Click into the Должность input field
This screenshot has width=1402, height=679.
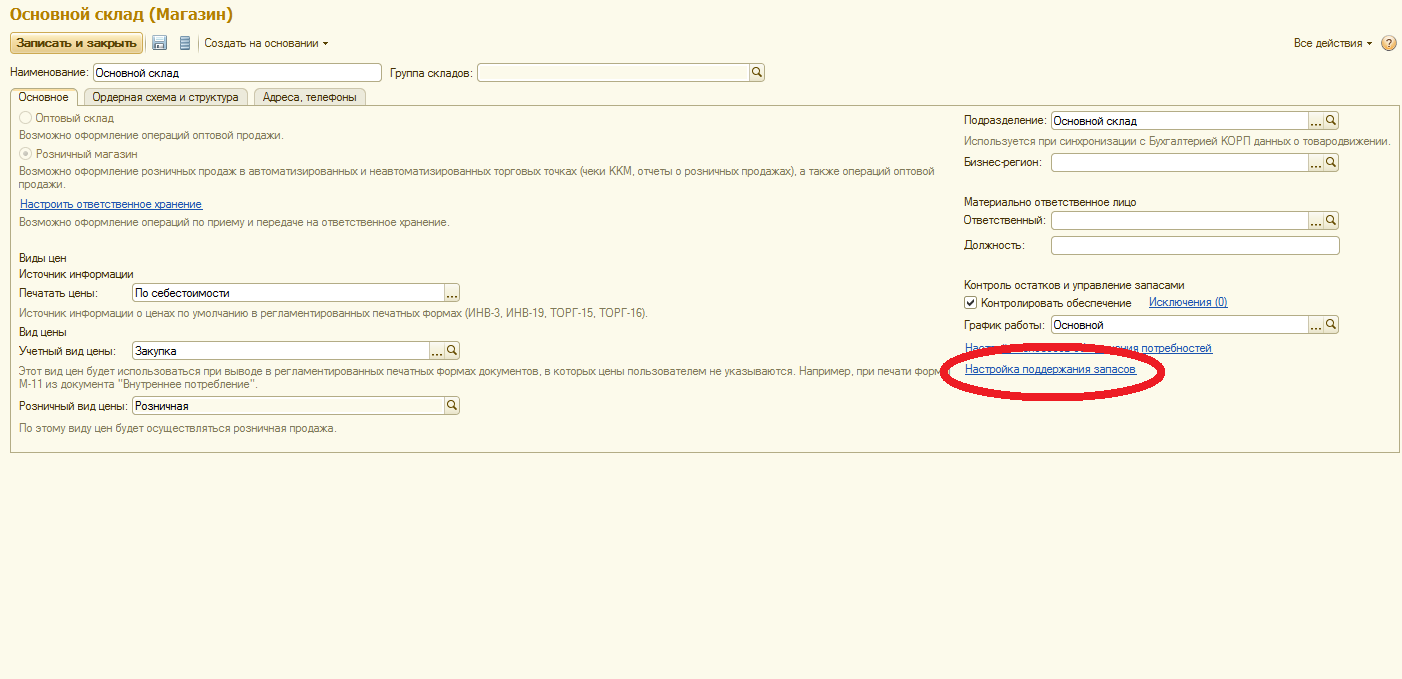[x=1194, y=245]
